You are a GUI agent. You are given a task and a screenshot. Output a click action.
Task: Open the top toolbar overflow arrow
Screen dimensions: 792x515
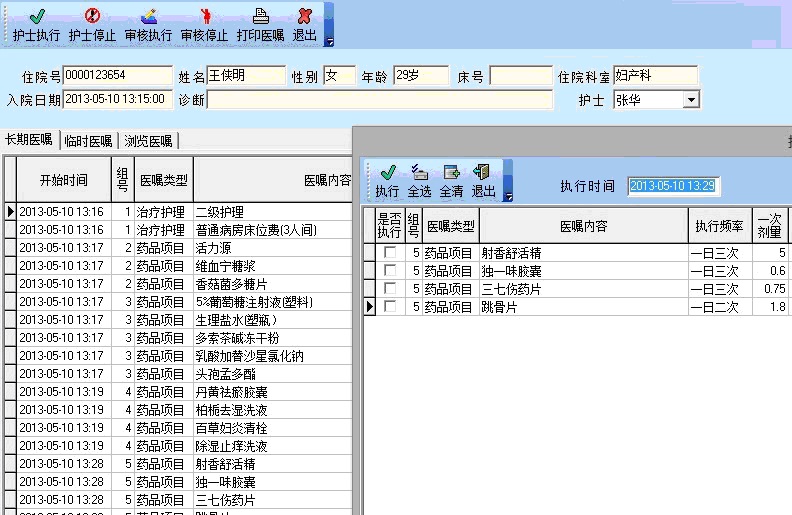pos(329,42)
